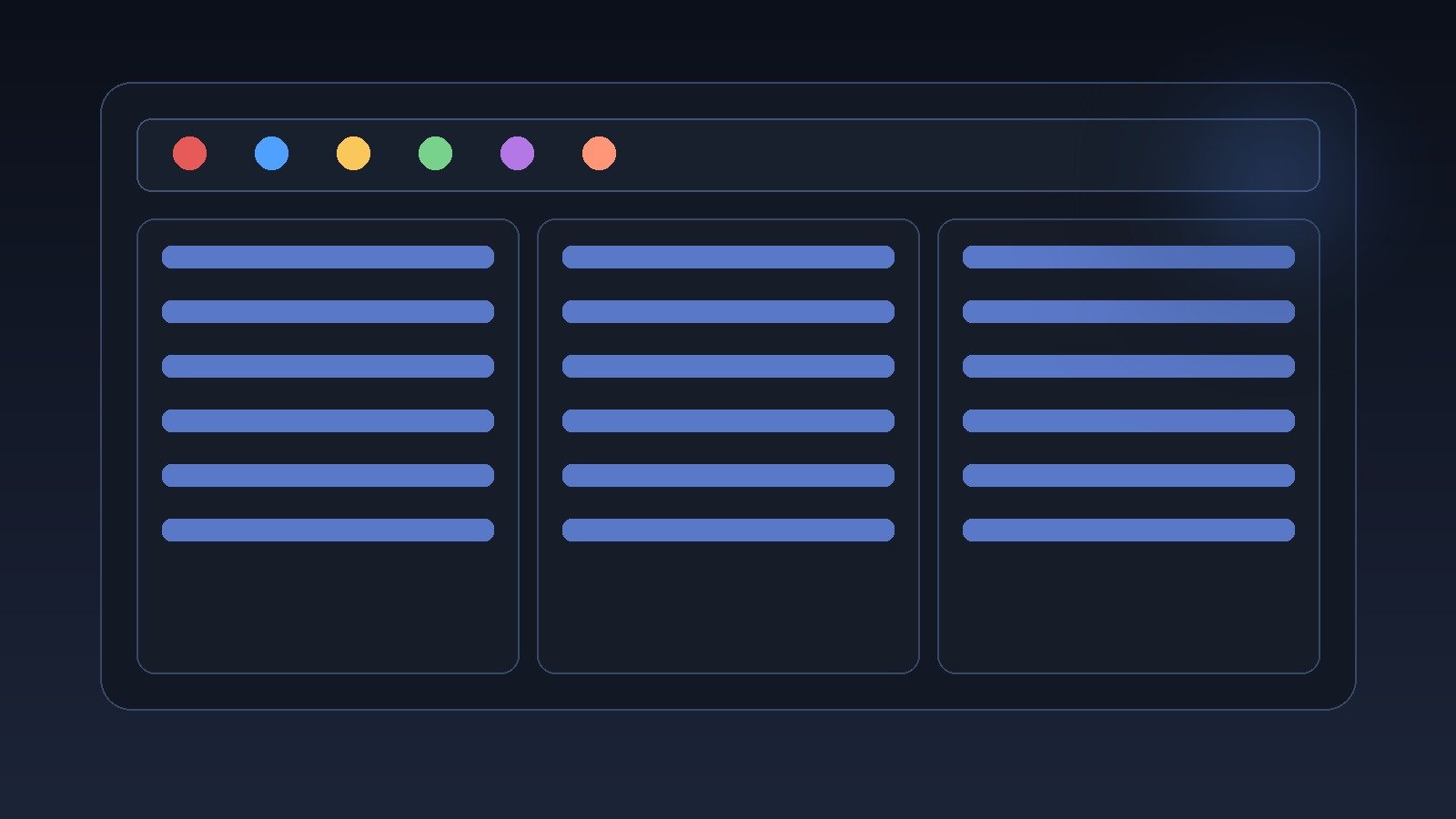Click the purple circle in the toolbar
The image size is (1456, 819).
518,154
